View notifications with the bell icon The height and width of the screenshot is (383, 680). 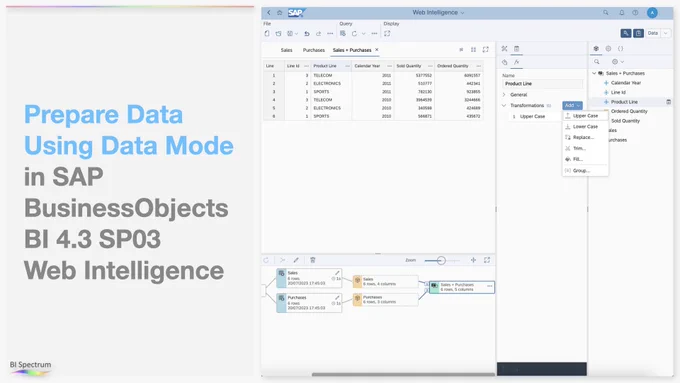click(621, 13)
